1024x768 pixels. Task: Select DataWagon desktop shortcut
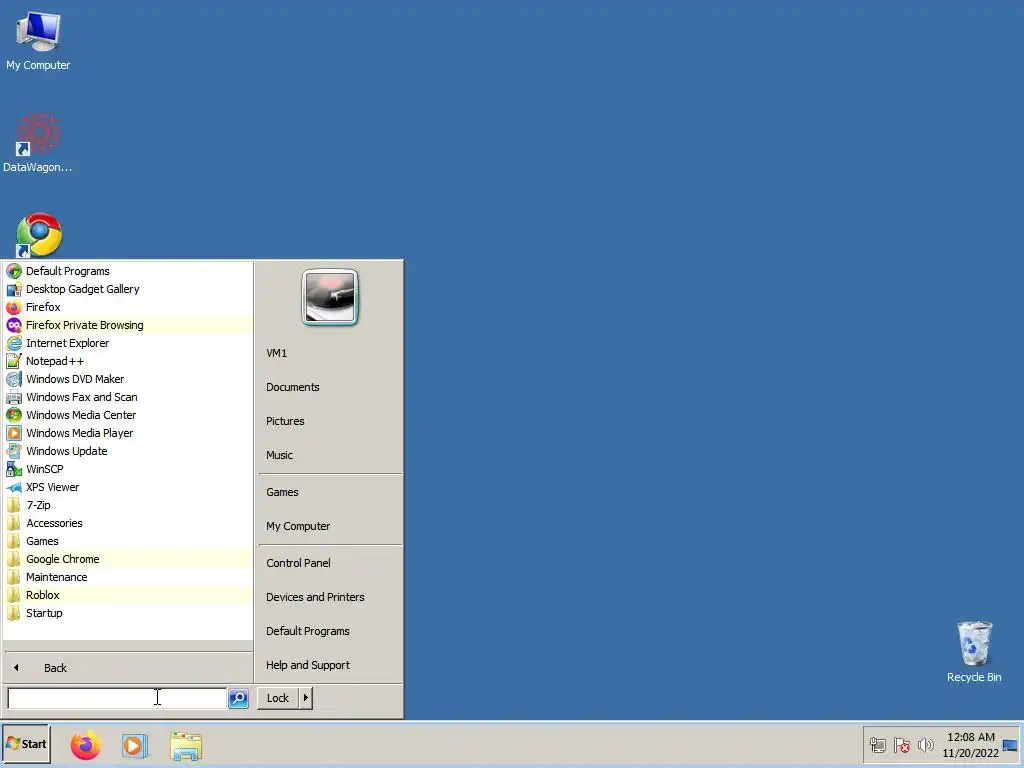point(38,142)
